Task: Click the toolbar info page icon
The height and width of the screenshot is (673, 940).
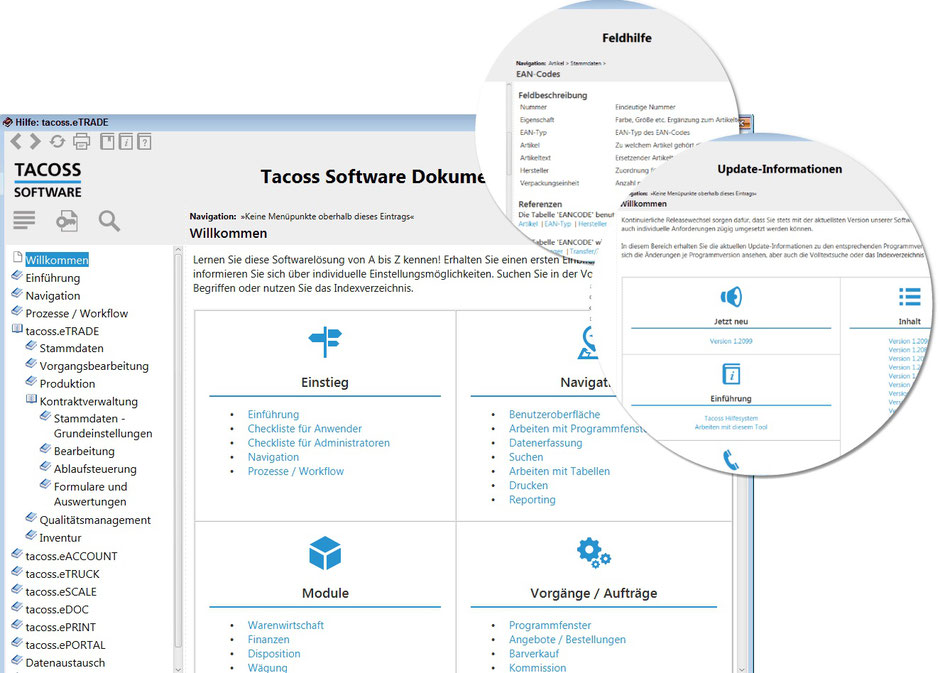Action: pyautogui.click(x=126, y=142)
